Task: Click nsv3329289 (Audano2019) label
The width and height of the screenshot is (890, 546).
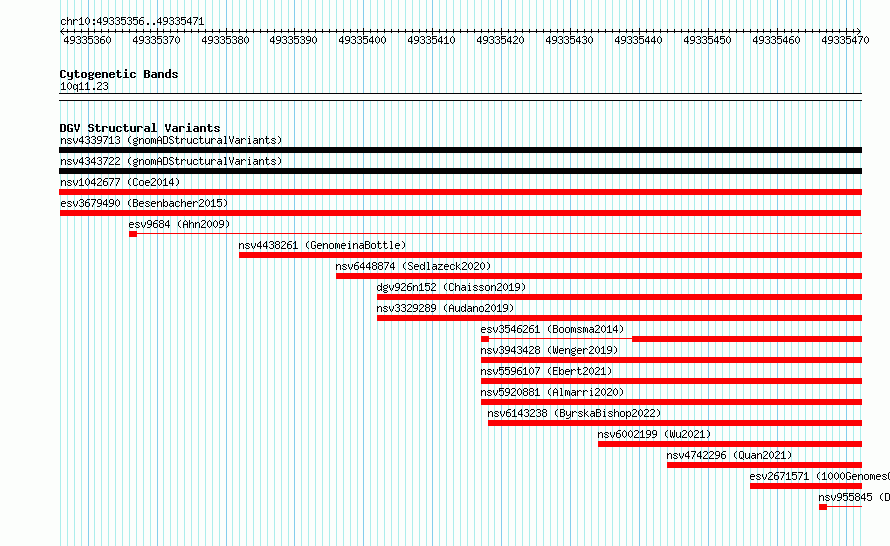Action: tap(445, 308)
